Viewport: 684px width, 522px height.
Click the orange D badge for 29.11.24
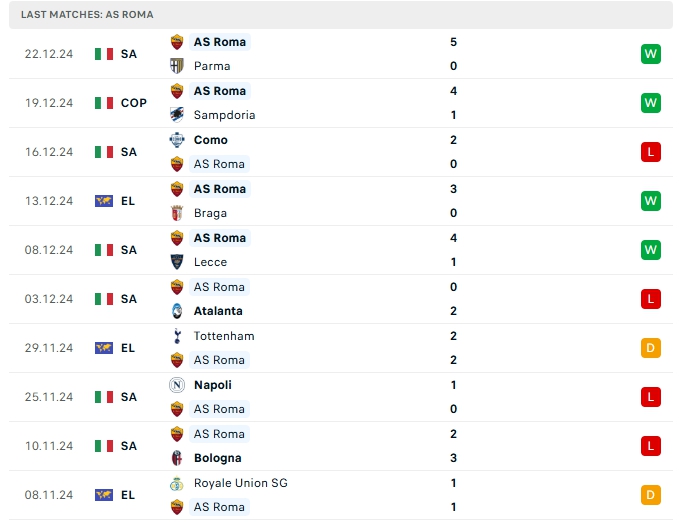[x=651, y=348]
